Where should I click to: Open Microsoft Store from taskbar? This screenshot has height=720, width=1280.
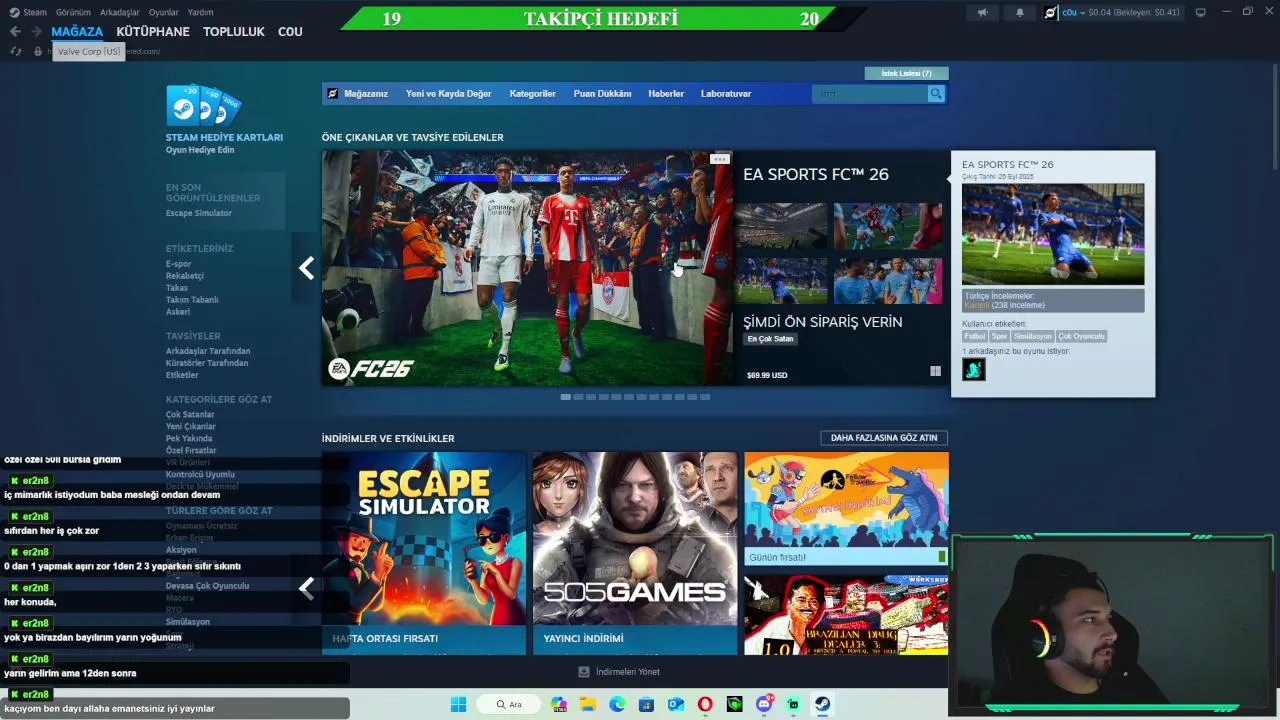click(x=646, y=704)
